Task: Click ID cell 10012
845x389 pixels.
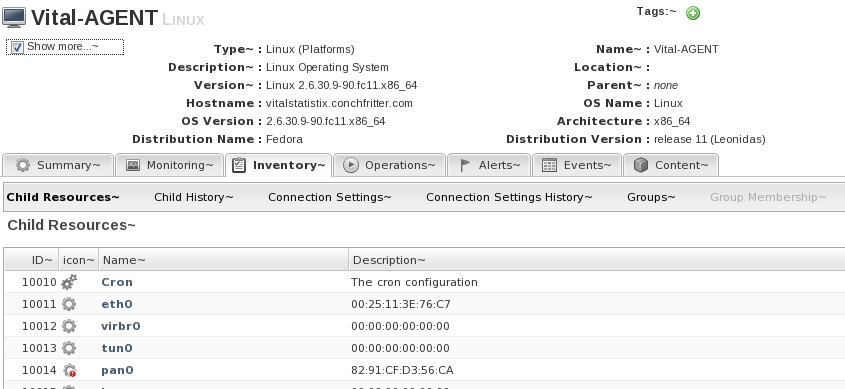Action: click(39, 327)
